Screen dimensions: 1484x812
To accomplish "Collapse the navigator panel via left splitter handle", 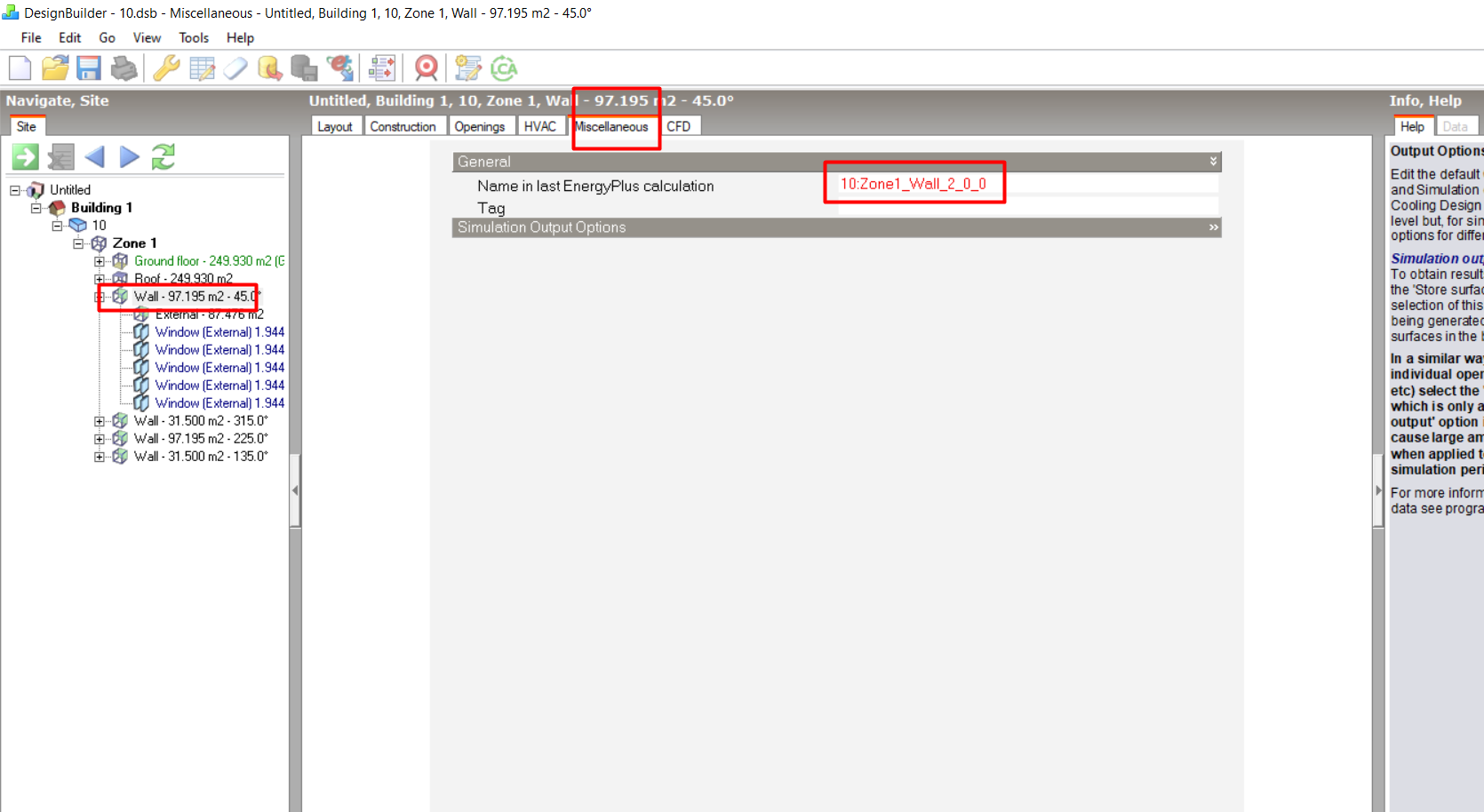I will 295,490.
